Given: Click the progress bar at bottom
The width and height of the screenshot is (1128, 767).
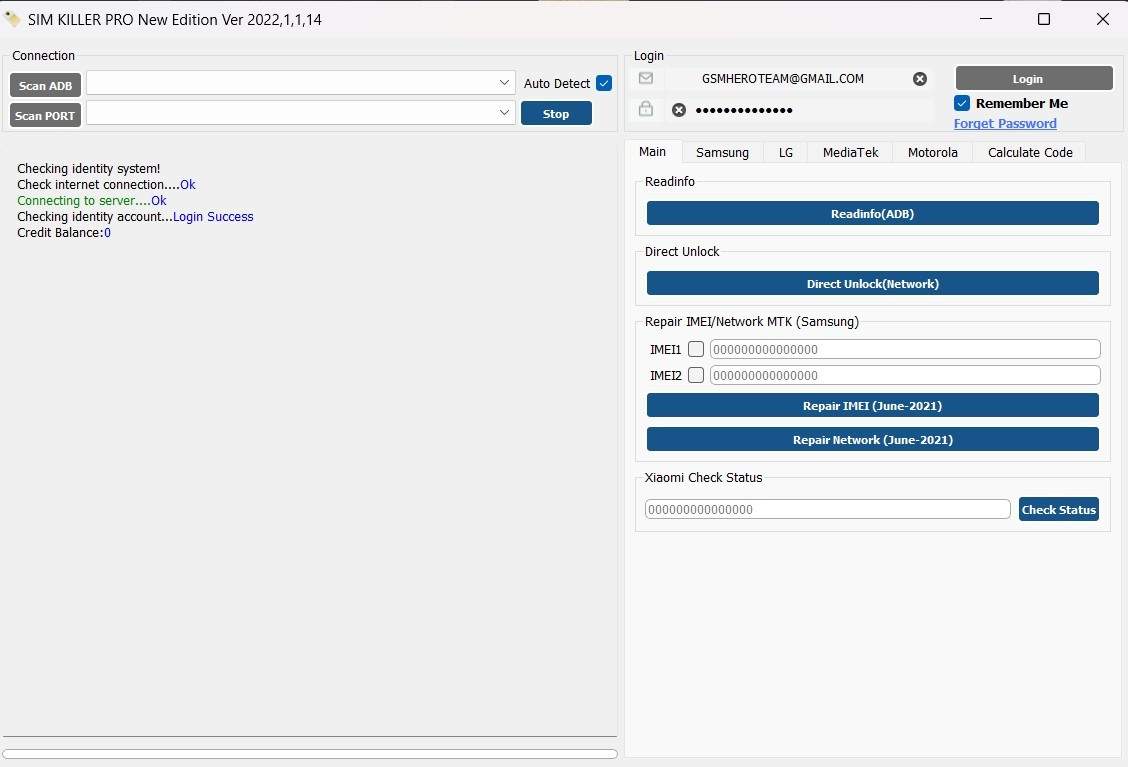Looking at the screenshot, I should coord(310,754).
